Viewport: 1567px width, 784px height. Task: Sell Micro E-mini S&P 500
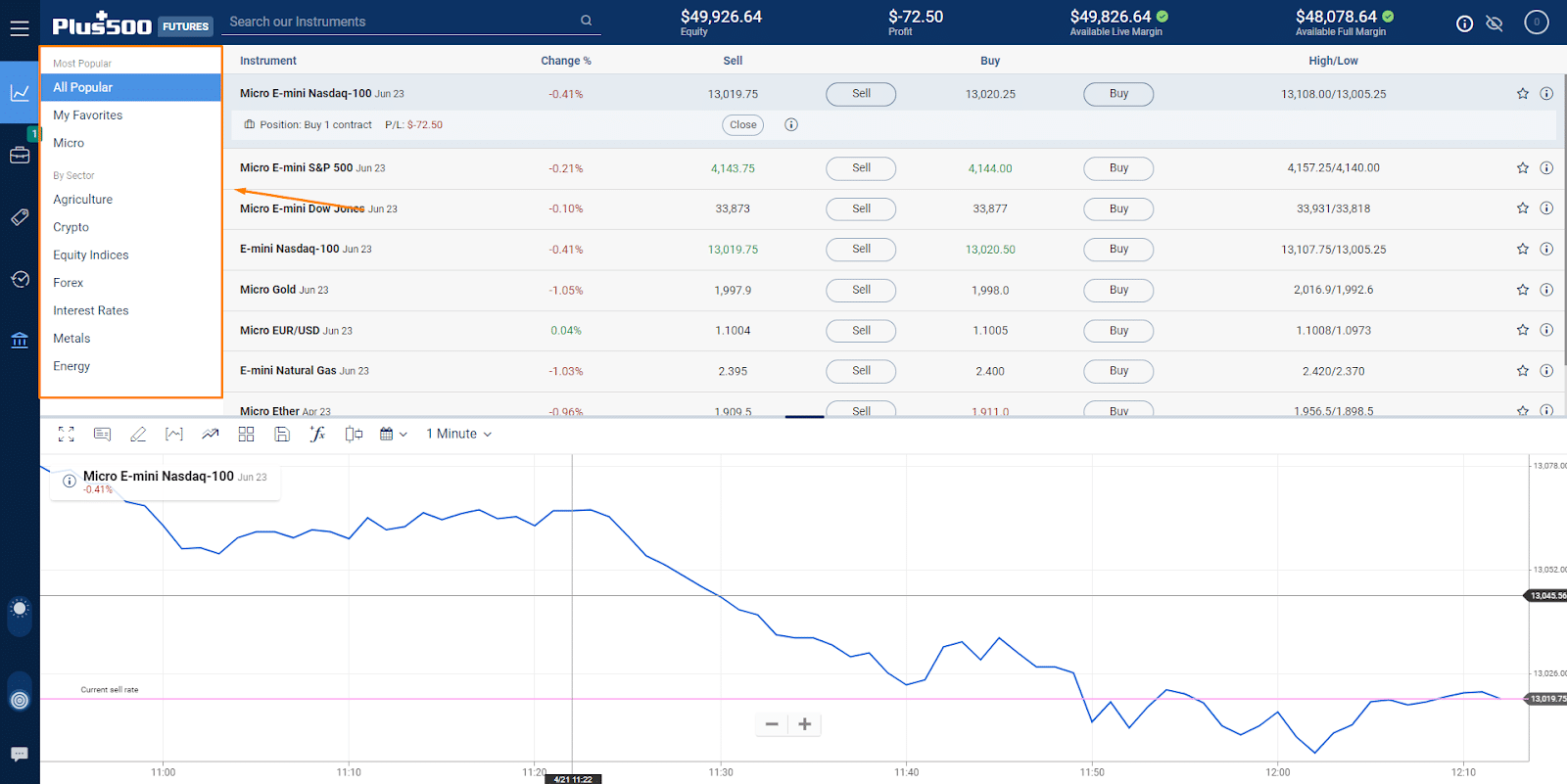[x=861, y=168]
